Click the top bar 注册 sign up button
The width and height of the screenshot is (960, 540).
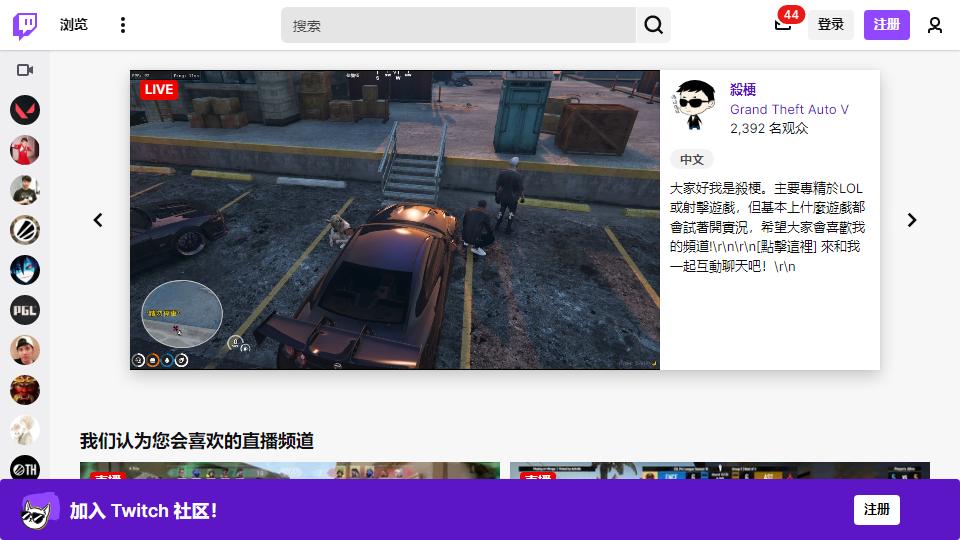click(x=887, y=24)
